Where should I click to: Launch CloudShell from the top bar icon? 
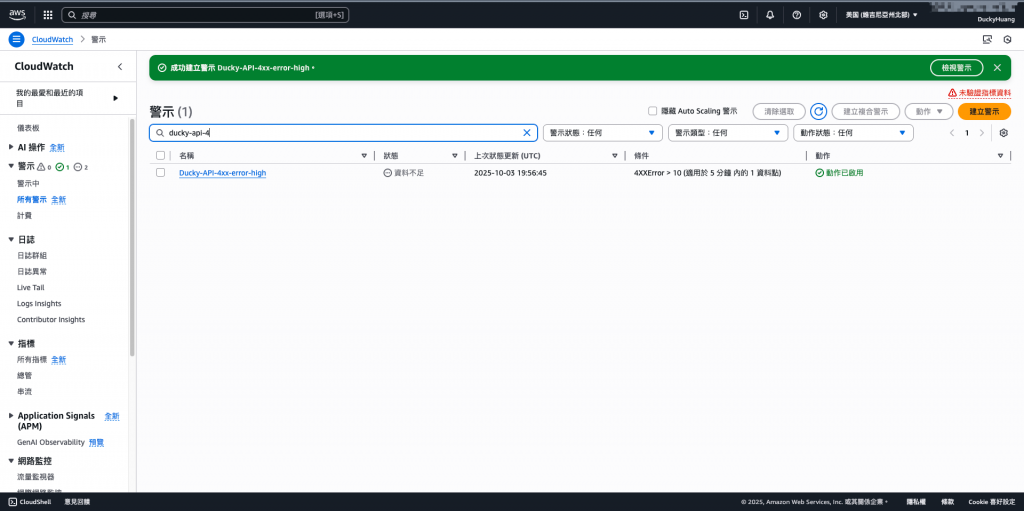(743, 14)
